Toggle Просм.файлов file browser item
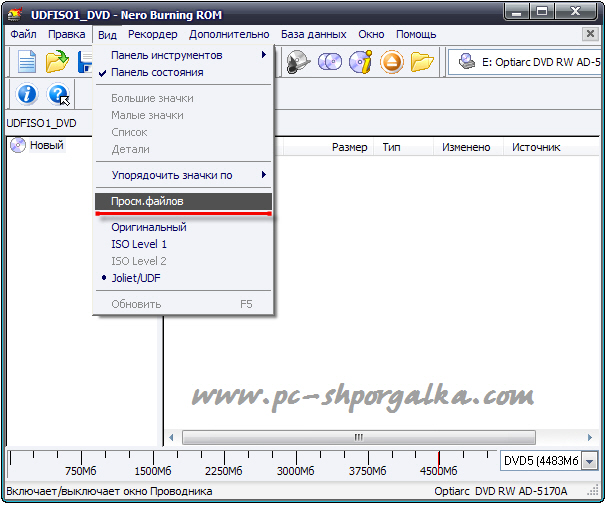This screenshot has width=605, height=505. click(x=183, y=201)
